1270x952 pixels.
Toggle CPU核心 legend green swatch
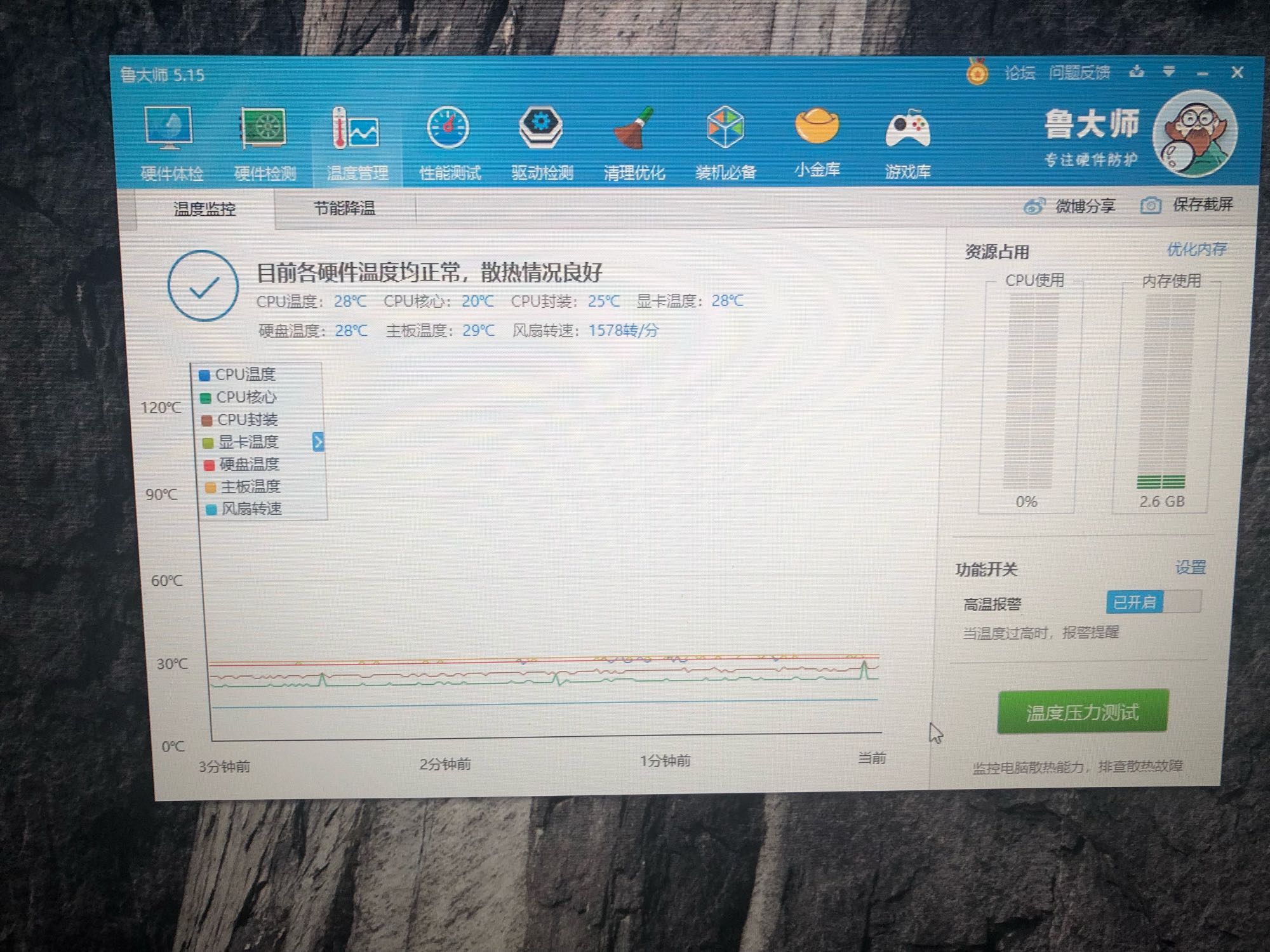tap(206, 398)
